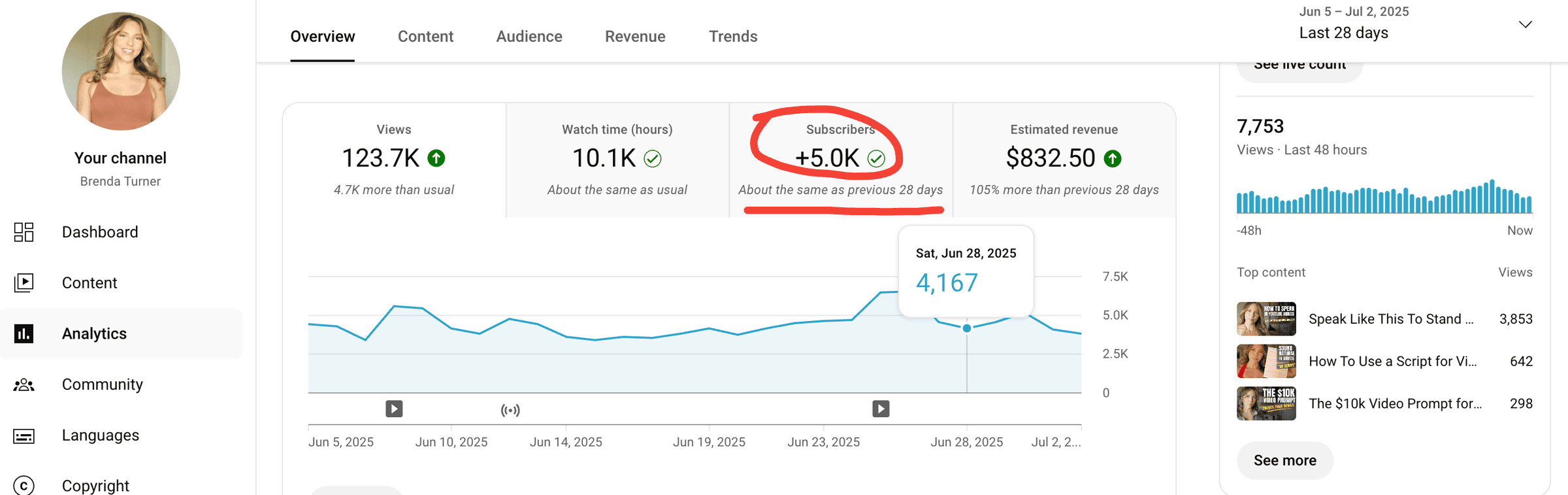Click '4.7K more than usual' text
This screenshot has width=1568, height=495.
click(x=394, y=190)
